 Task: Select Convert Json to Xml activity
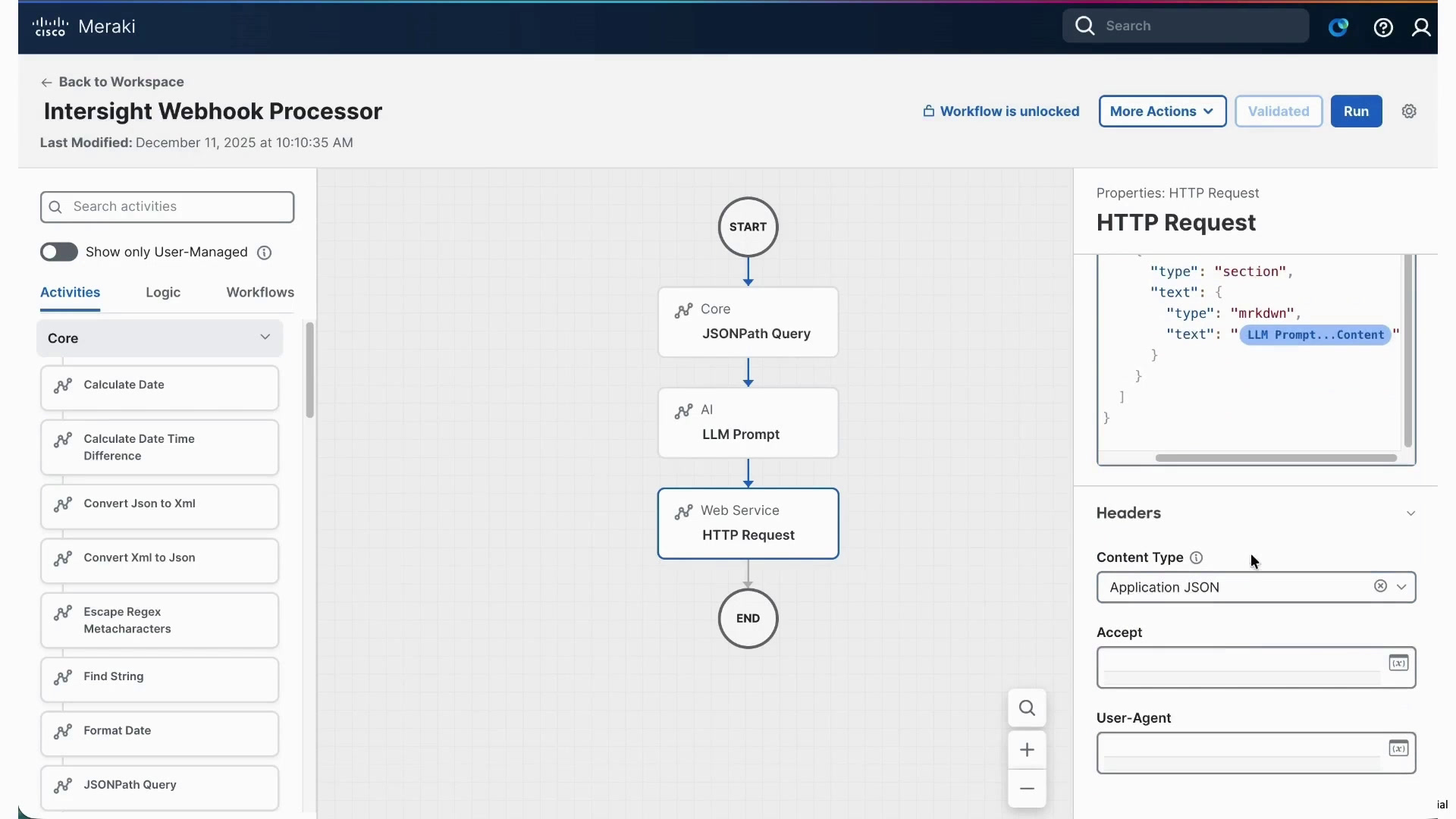click(159, 507)
